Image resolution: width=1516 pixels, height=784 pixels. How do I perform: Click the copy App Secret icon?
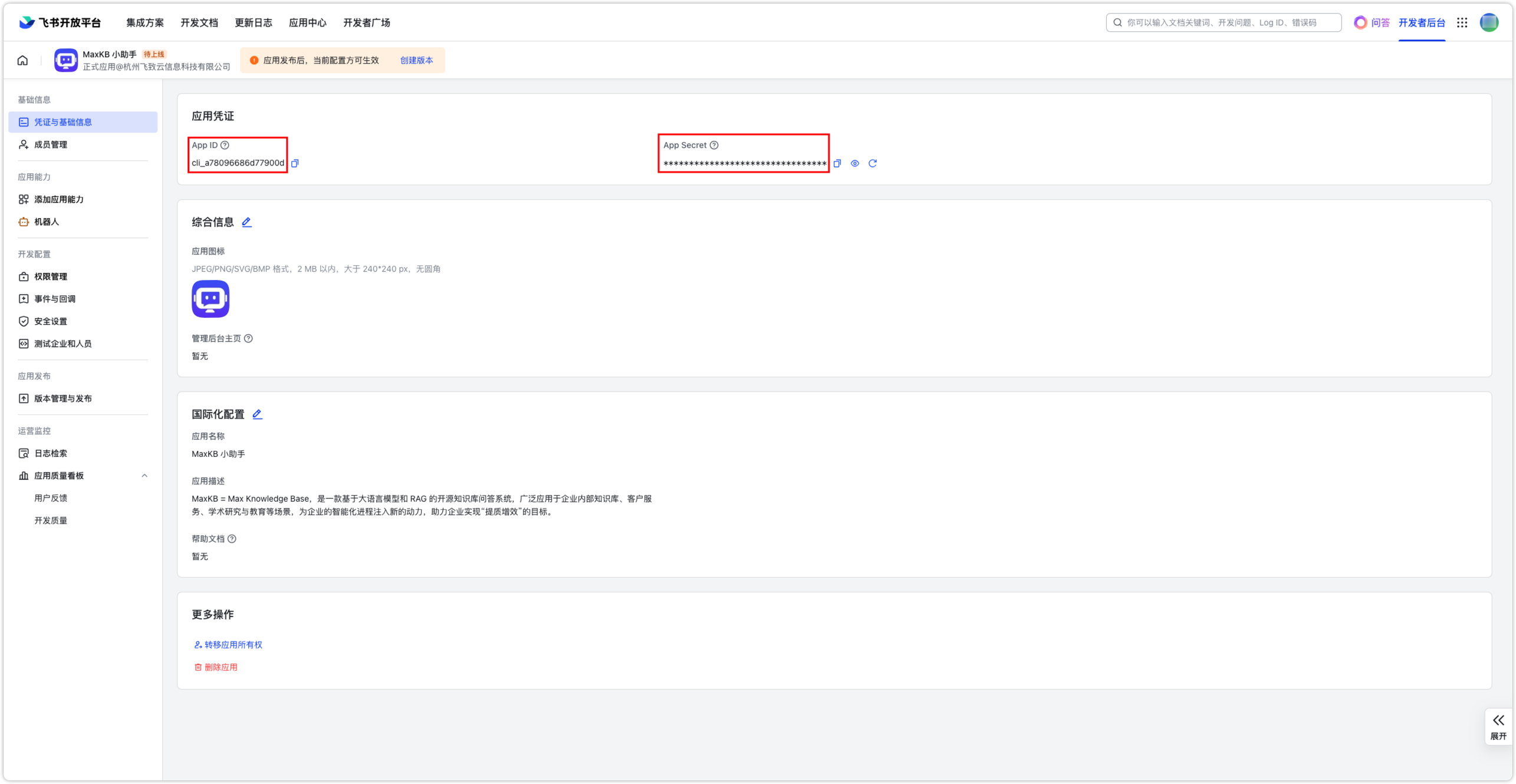click(x=836, y=163)
